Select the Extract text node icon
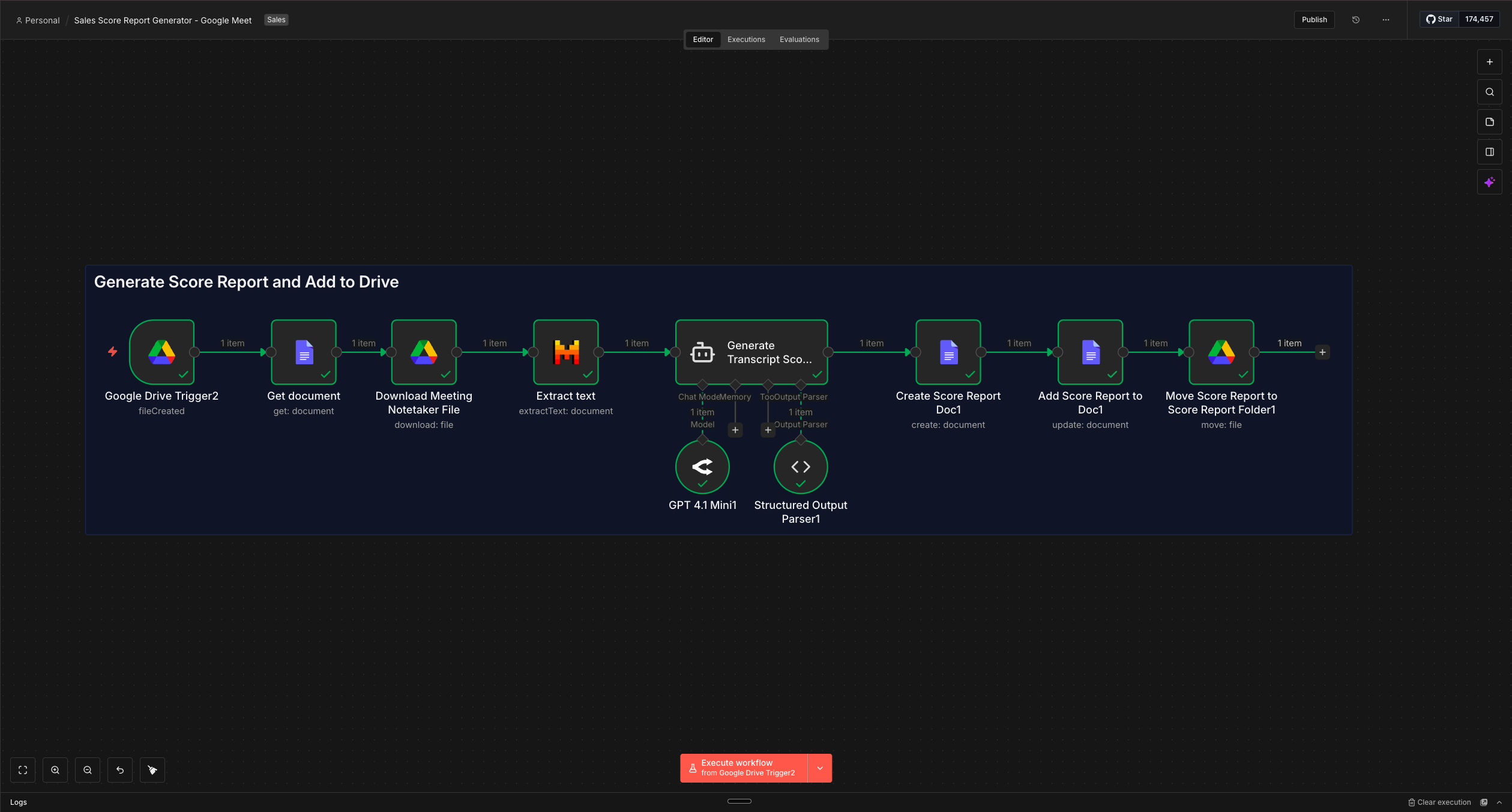The image size is (1512, 812). click(x=565, y=352)
